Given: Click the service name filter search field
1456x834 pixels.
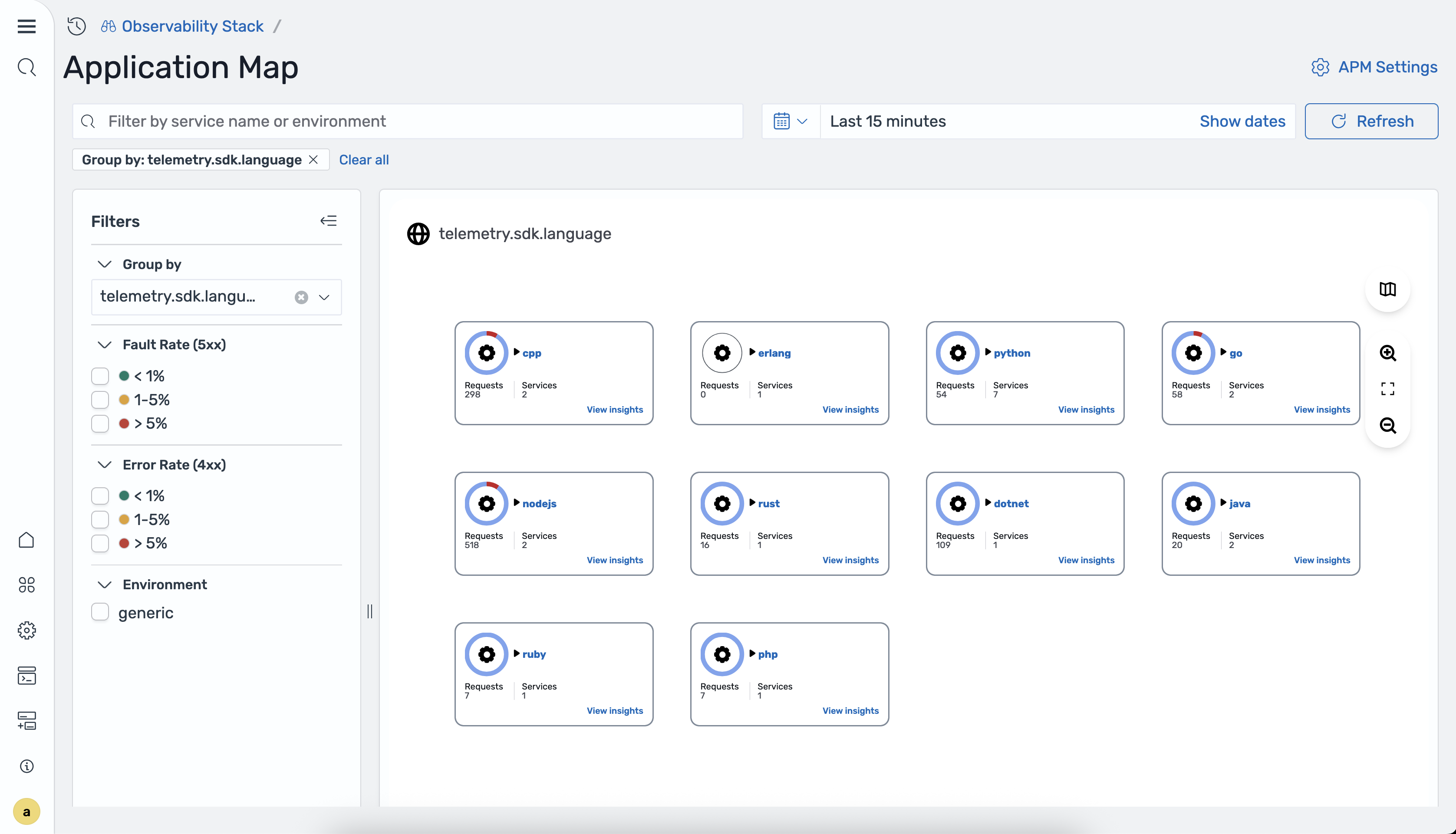Looking at the screenshot, I should [407, 121].
